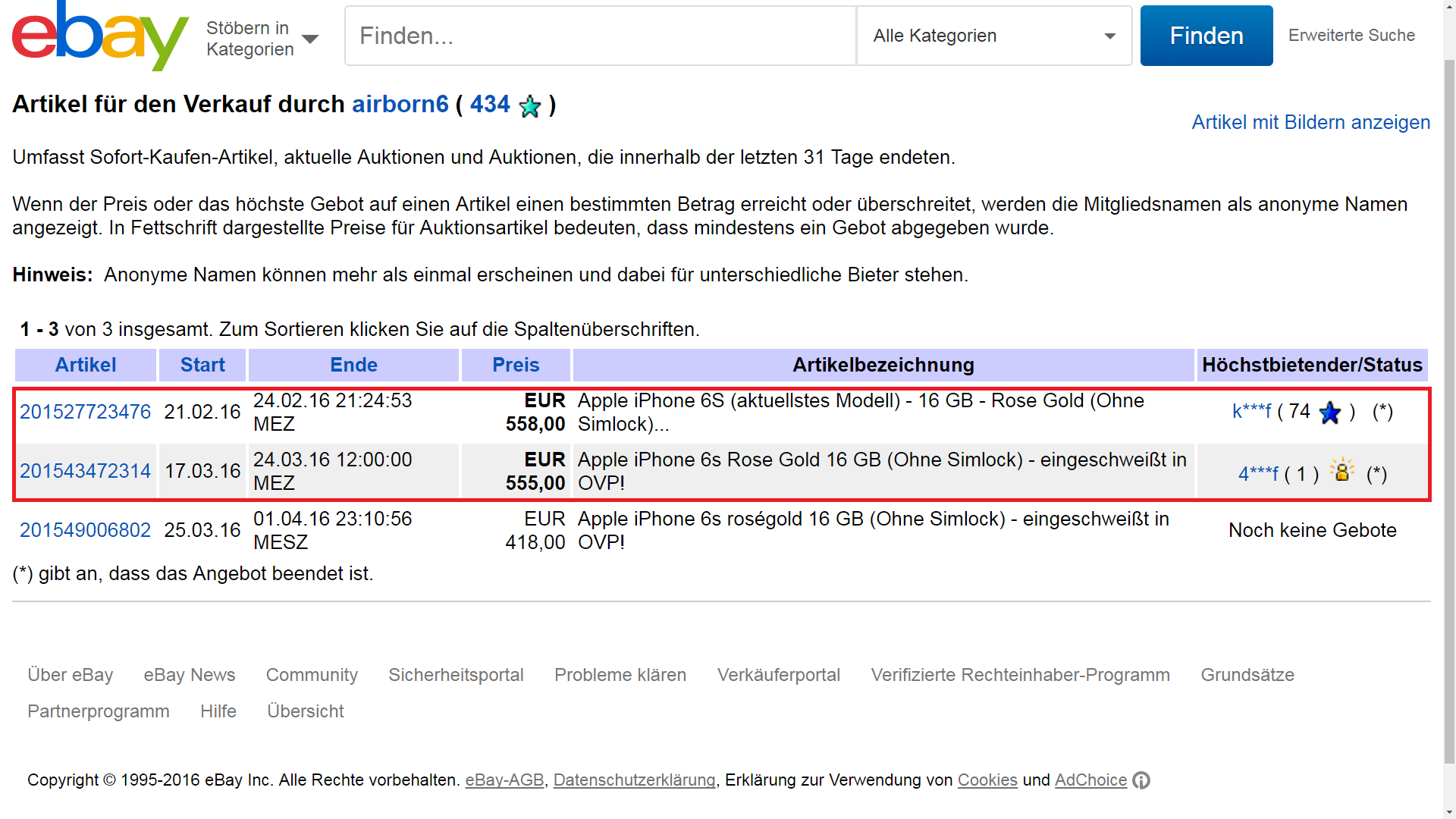
Task: Open AdChoice link
Action: coord(1090,780)
